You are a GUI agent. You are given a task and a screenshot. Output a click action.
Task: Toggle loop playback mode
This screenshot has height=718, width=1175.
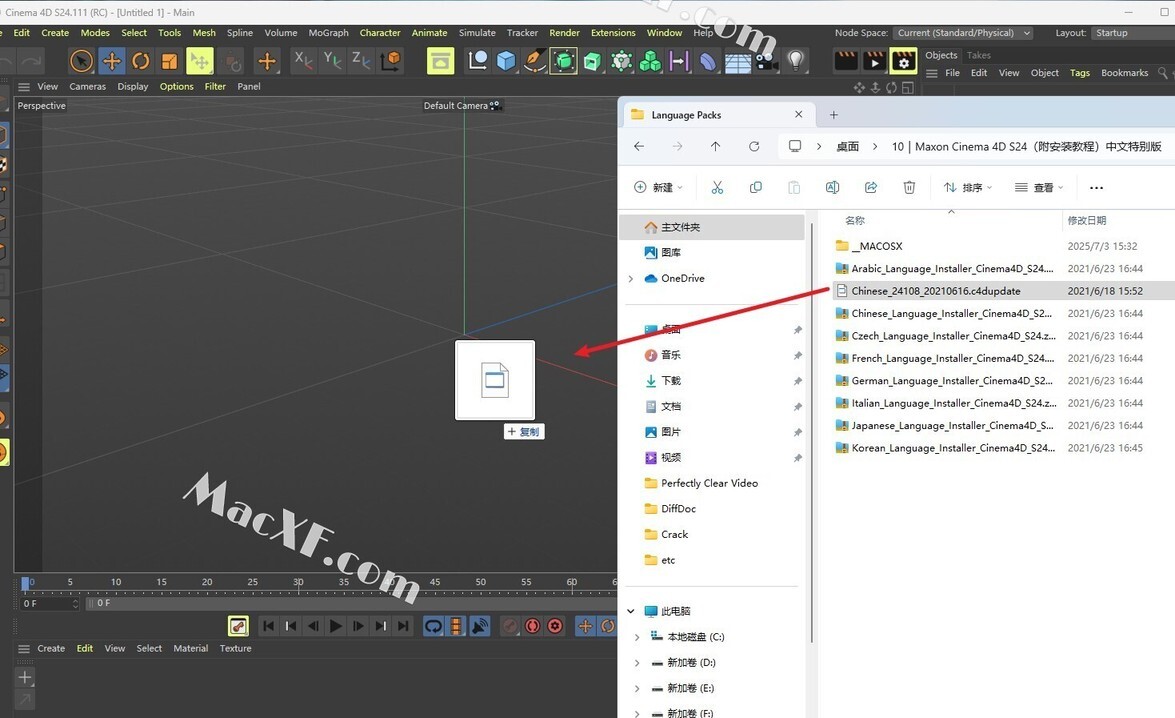coord(433,626)
